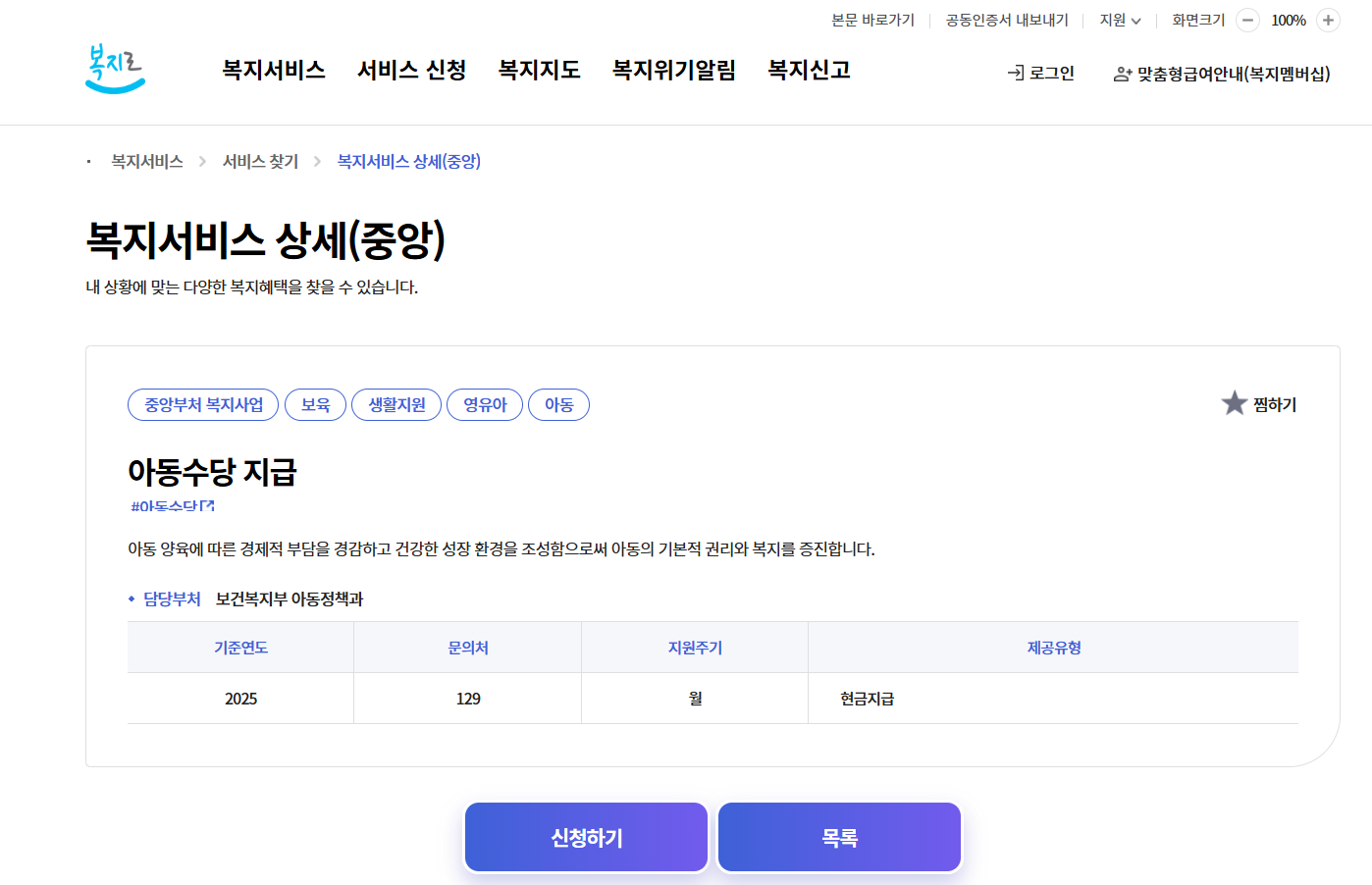Click the zoom-in plus icon
Viewport: 1372px width, 885px height.
pyautogui.click(x=1329, y=20)
